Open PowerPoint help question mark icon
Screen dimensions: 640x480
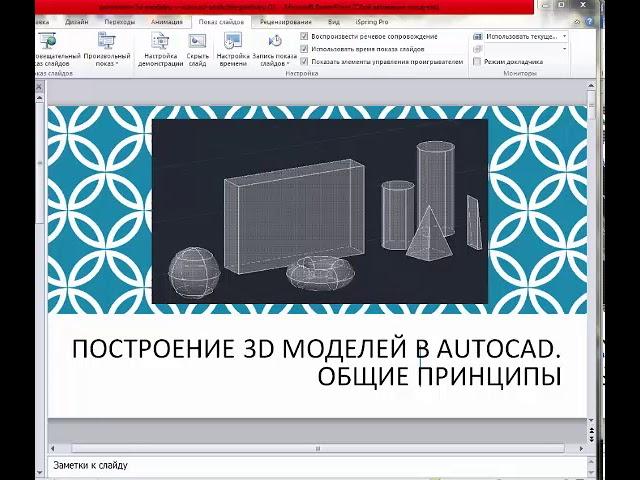pos(590,22)
